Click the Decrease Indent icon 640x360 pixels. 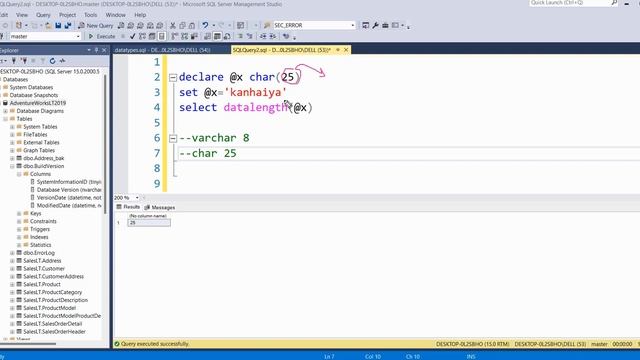(x=263, y=36)
